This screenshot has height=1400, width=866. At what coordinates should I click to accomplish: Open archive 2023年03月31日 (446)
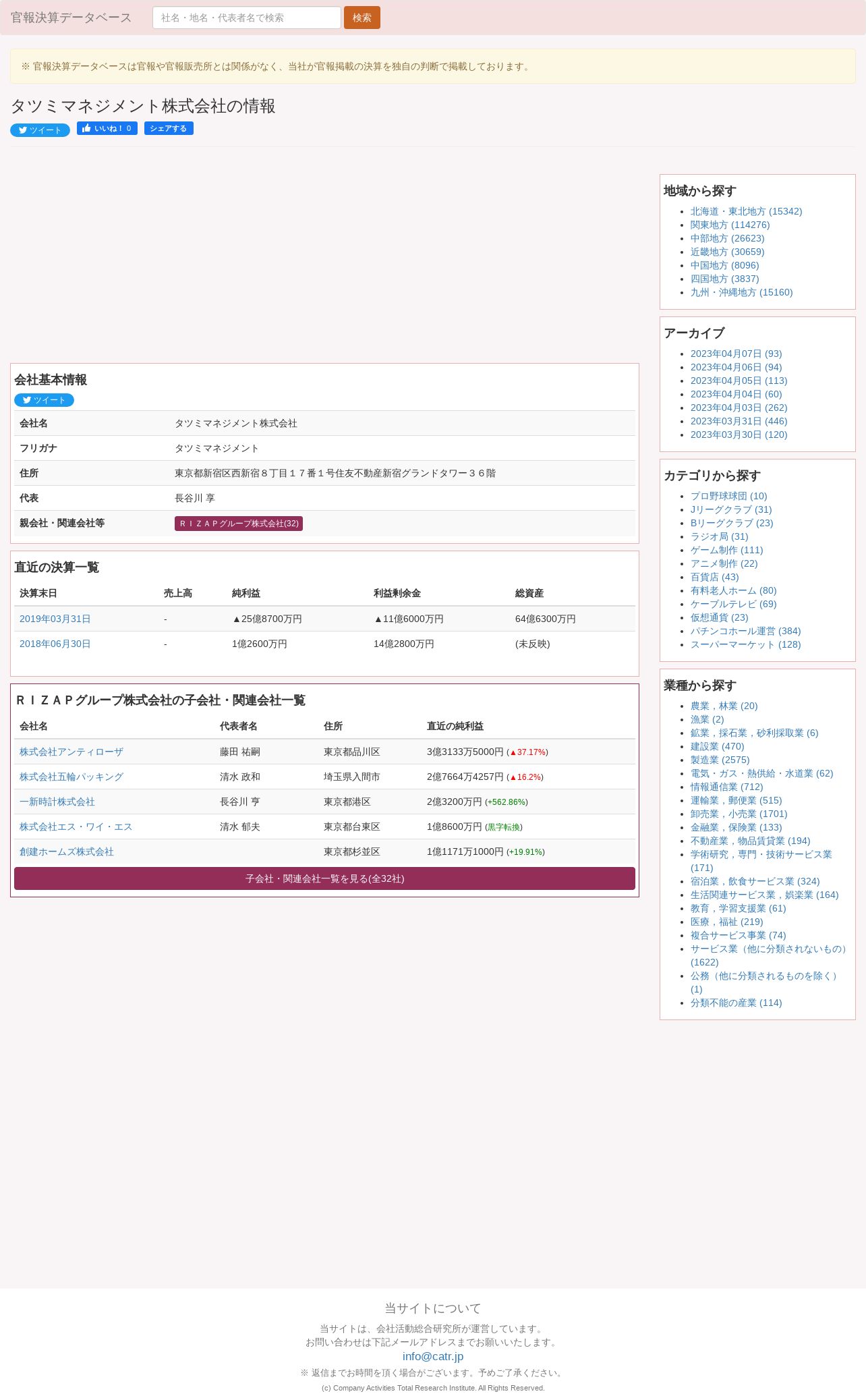point(739,421)
